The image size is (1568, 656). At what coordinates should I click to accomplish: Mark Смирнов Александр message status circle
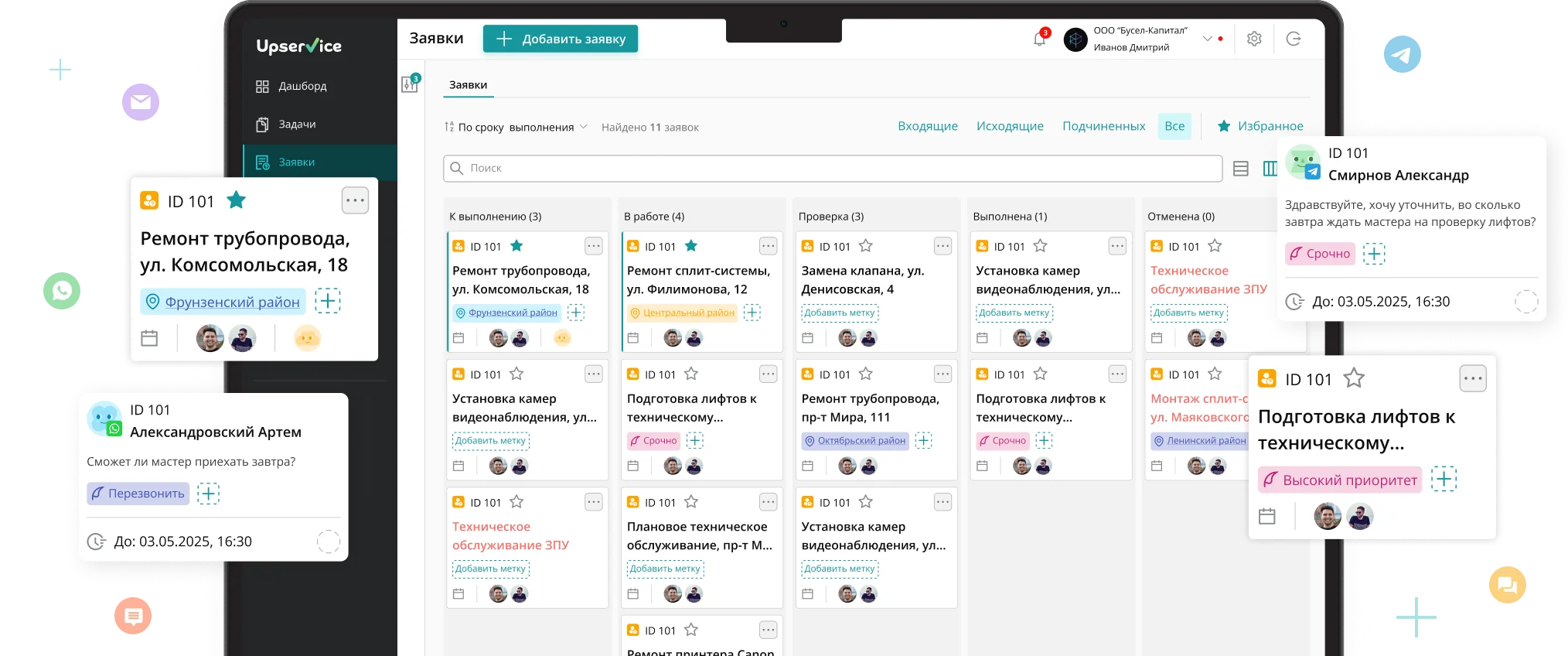(1525, 302)
